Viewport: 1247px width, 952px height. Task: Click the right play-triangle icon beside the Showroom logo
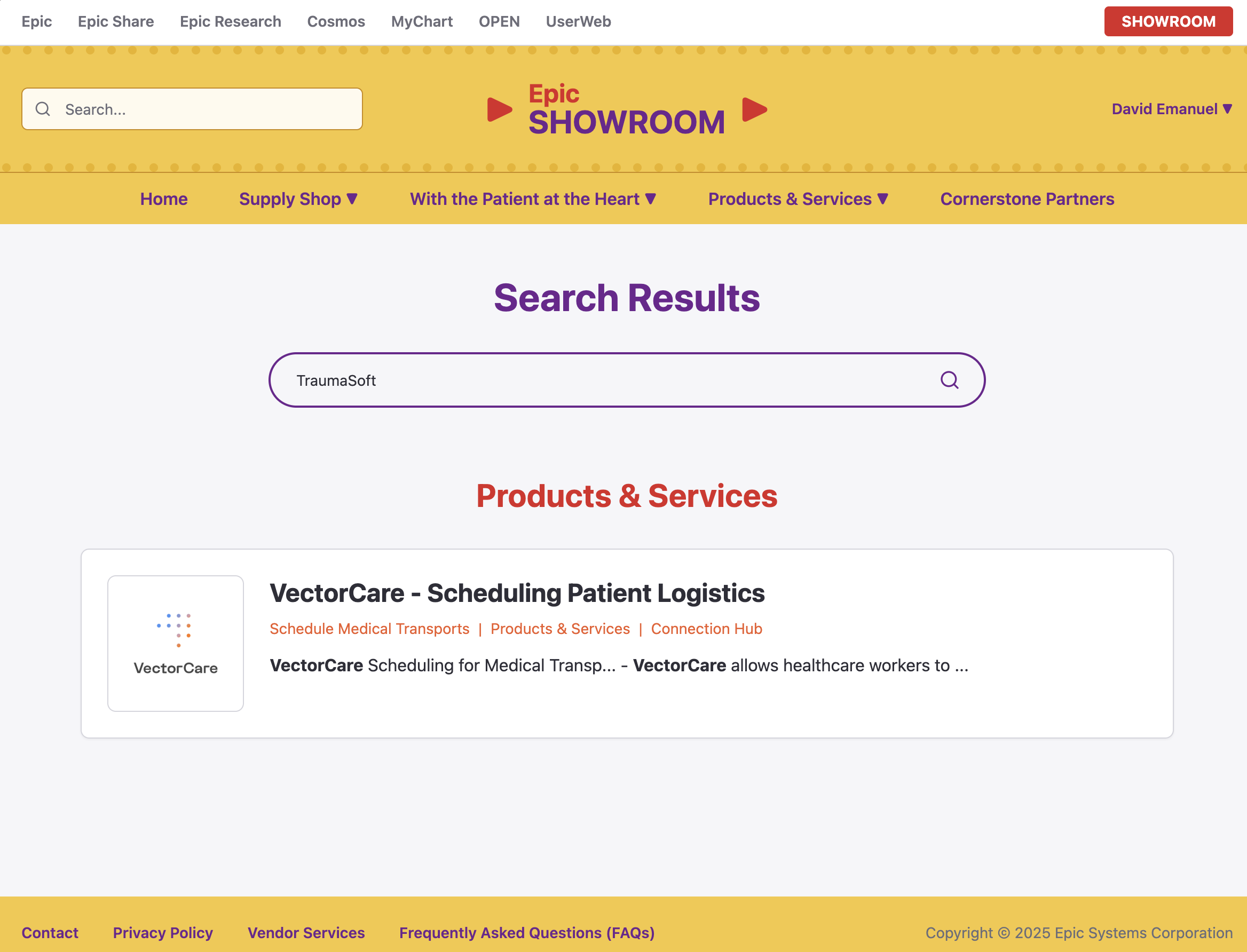coord(754,110)
